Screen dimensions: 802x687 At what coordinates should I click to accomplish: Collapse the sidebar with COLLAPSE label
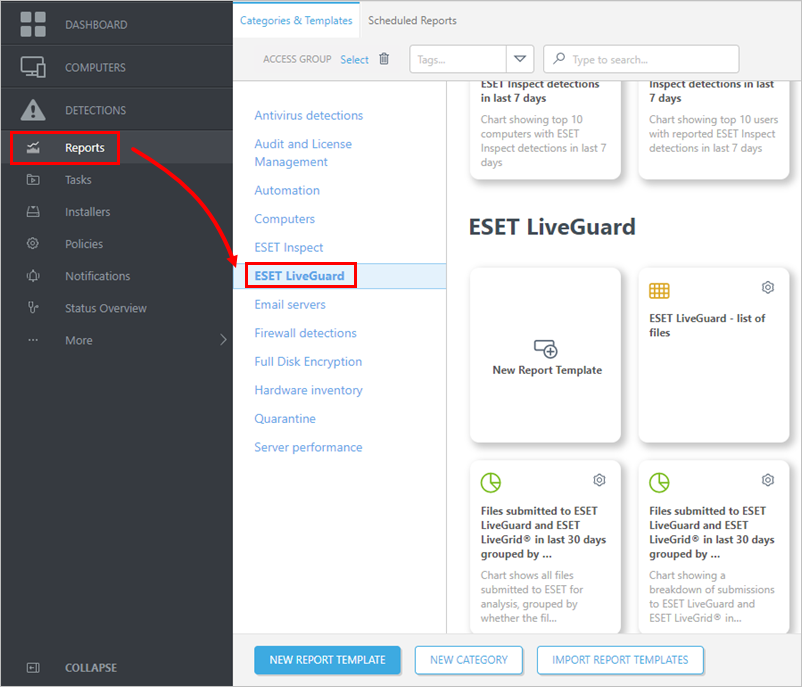[x=91, y=668]
